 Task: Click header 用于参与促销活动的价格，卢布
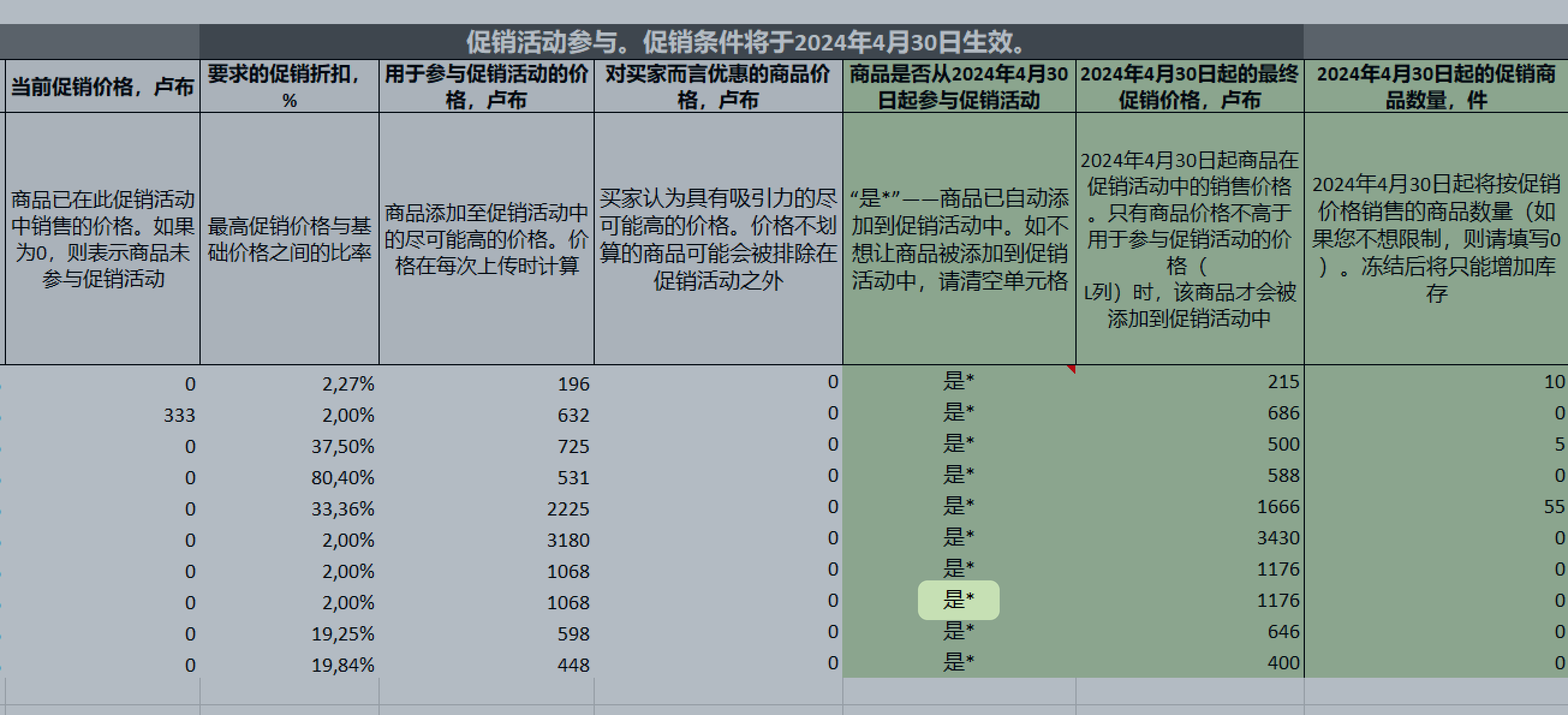tap(487, 86)
